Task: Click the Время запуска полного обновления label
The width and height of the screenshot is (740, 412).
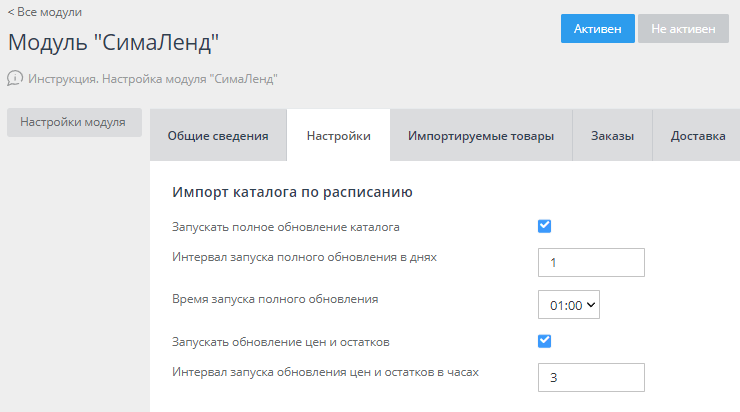Action: [x=275, y=298]
